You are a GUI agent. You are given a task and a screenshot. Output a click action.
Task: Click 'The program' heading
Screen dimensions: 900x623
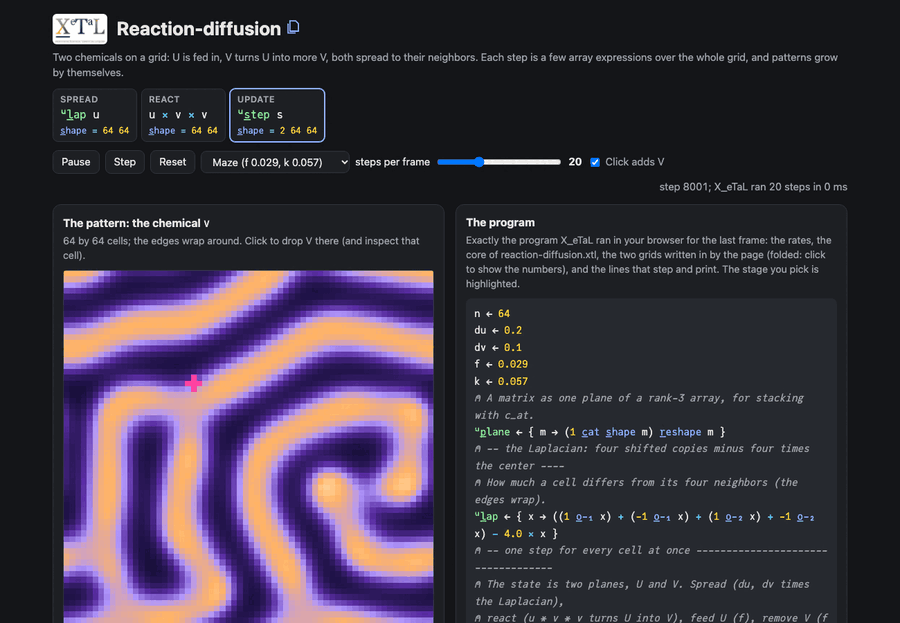(x=500, y=222)
